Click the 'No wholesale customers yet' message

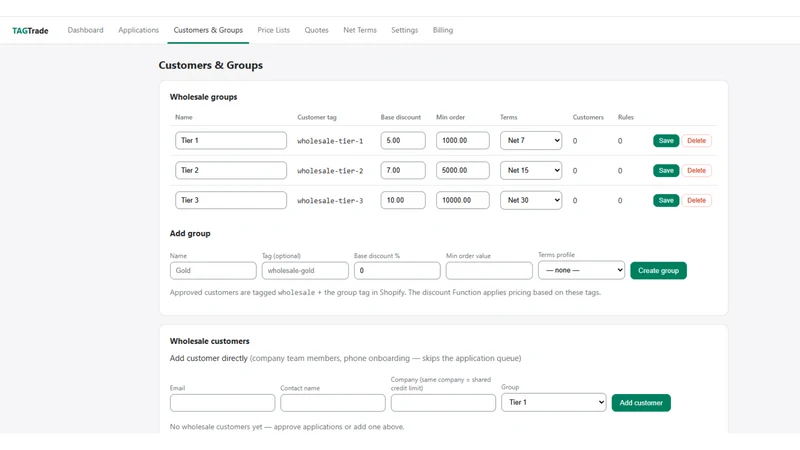click(287, 427)
